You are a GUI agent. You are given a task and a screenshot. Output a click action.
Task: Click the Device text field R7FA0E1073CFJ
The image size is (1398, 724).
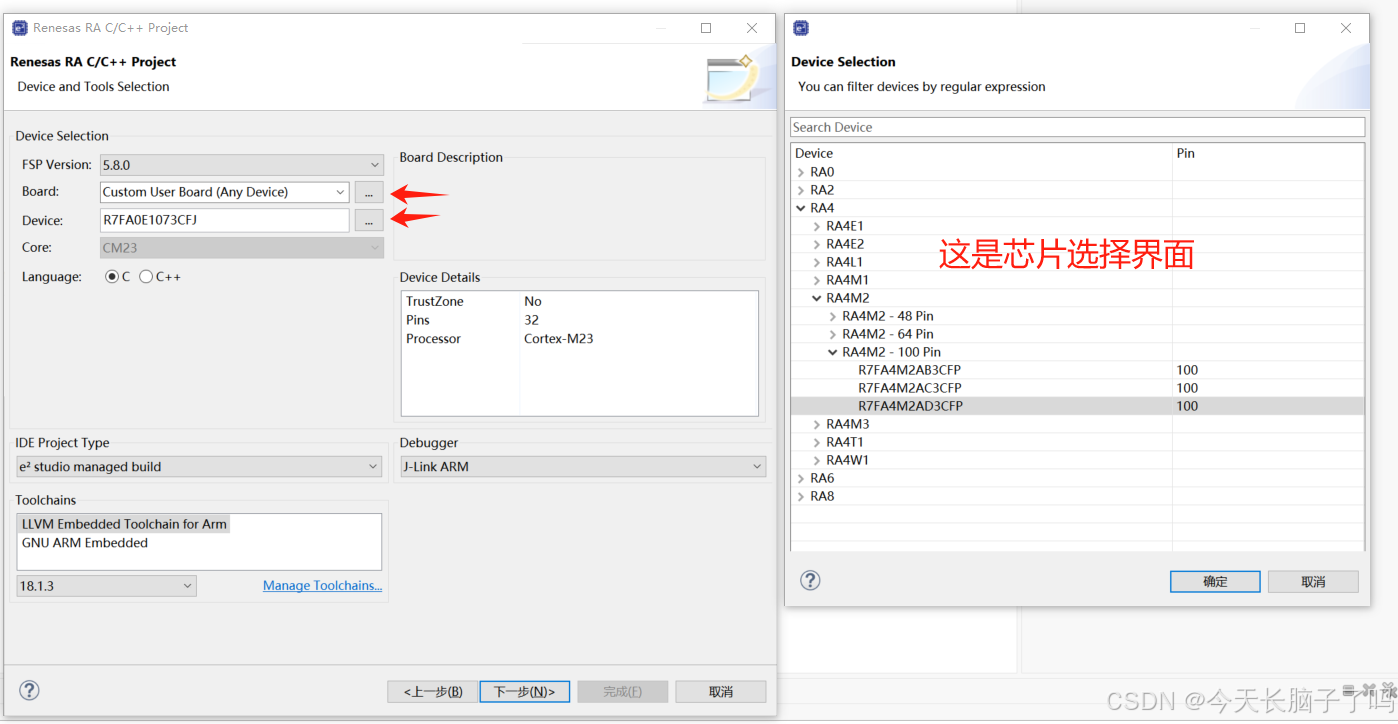point(224,220)
